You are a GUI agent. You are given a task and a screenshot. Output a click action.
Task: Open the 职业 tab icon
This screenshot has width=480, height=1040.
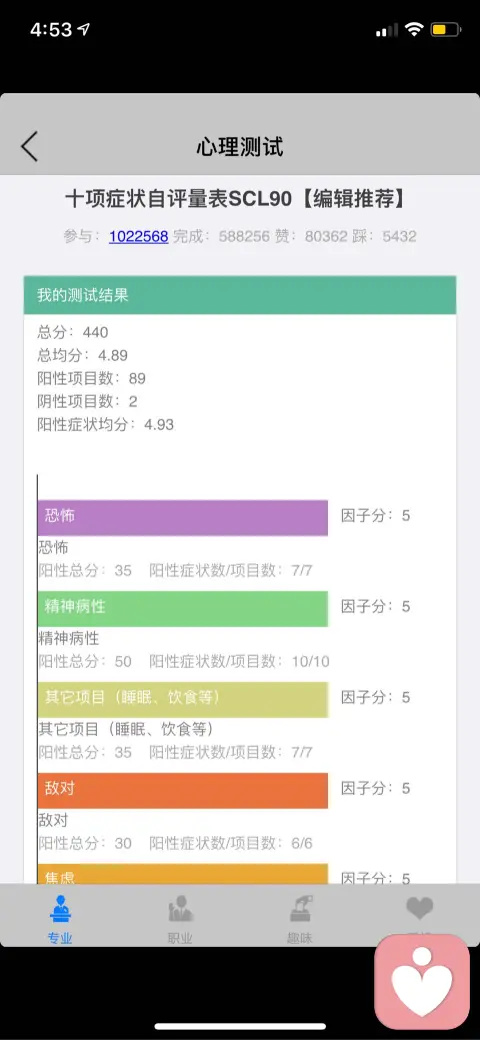coord(180,909)
